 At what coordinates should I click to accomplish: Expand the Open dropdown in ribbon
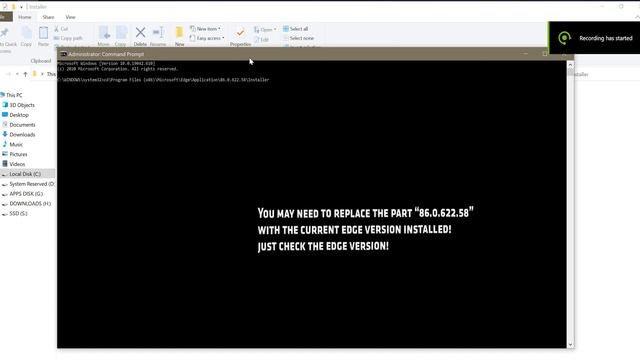265,29
